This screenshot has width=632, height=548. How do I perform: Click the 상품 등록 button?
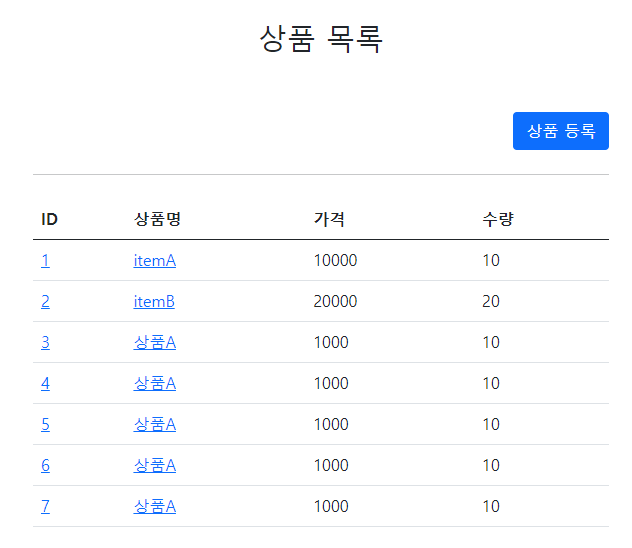[561, 131]
